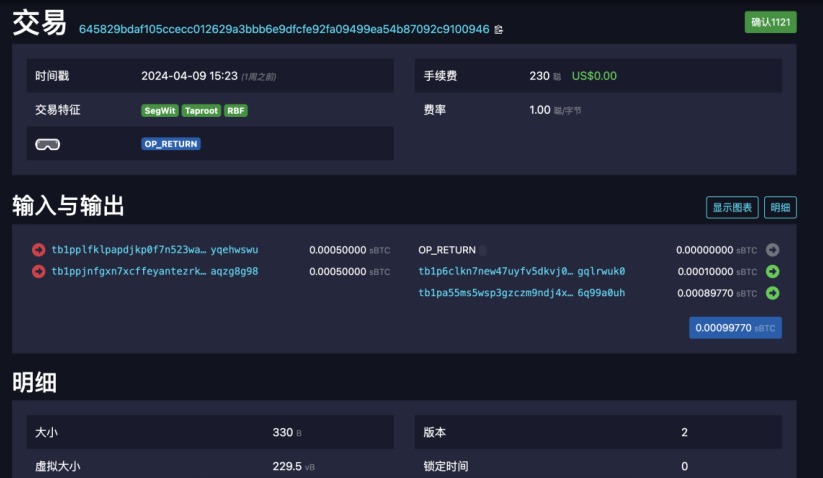Click red arrow beside second input tb1ppjnfgxn7

(39, 271)
